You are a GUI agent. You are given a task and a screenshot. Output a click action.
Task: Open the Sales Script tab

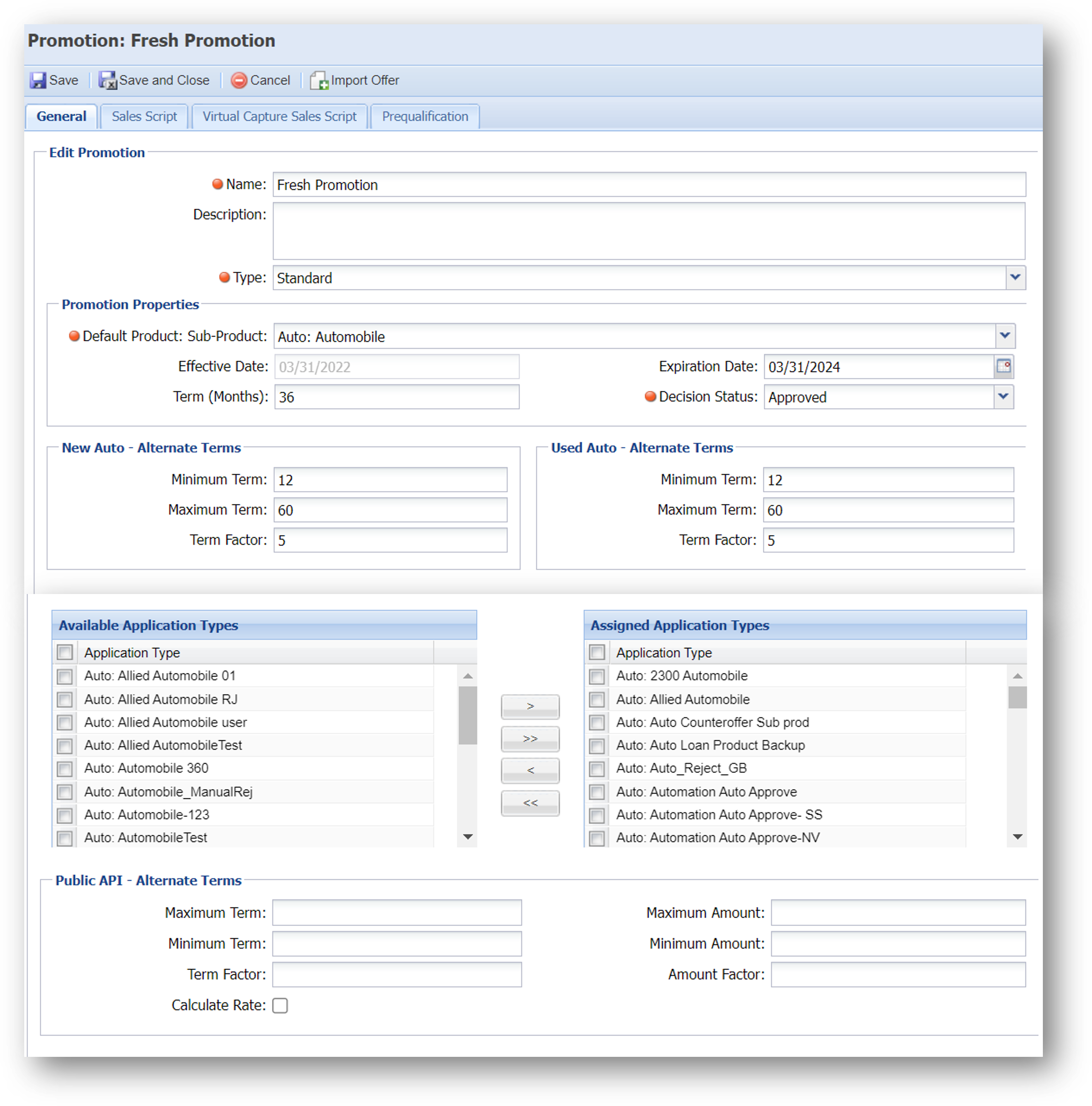pyautogui.click(x=144, y=117)
